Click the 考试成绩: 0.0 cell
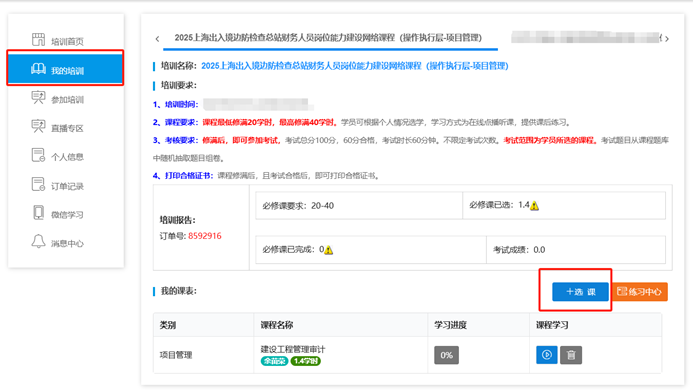The width and height of the screenshot is (693, 390). coord(576,250)
